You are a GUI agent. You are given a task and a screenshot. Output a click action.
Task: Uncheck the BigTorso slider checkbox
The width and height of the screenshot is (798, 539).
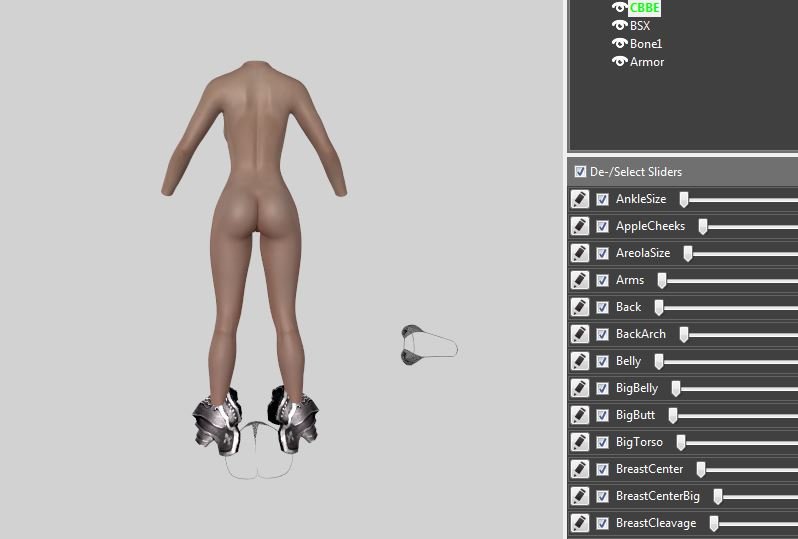click(602, 442)
